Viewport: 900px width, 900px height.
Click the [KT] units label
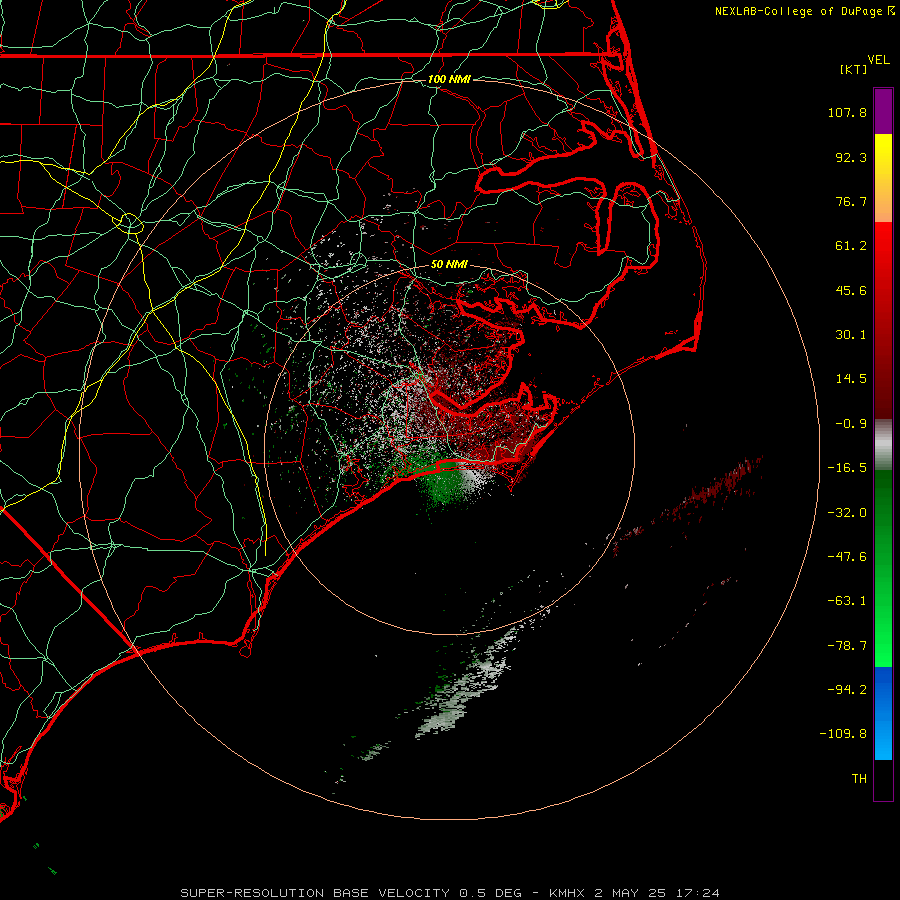click(x=854, y=69)
